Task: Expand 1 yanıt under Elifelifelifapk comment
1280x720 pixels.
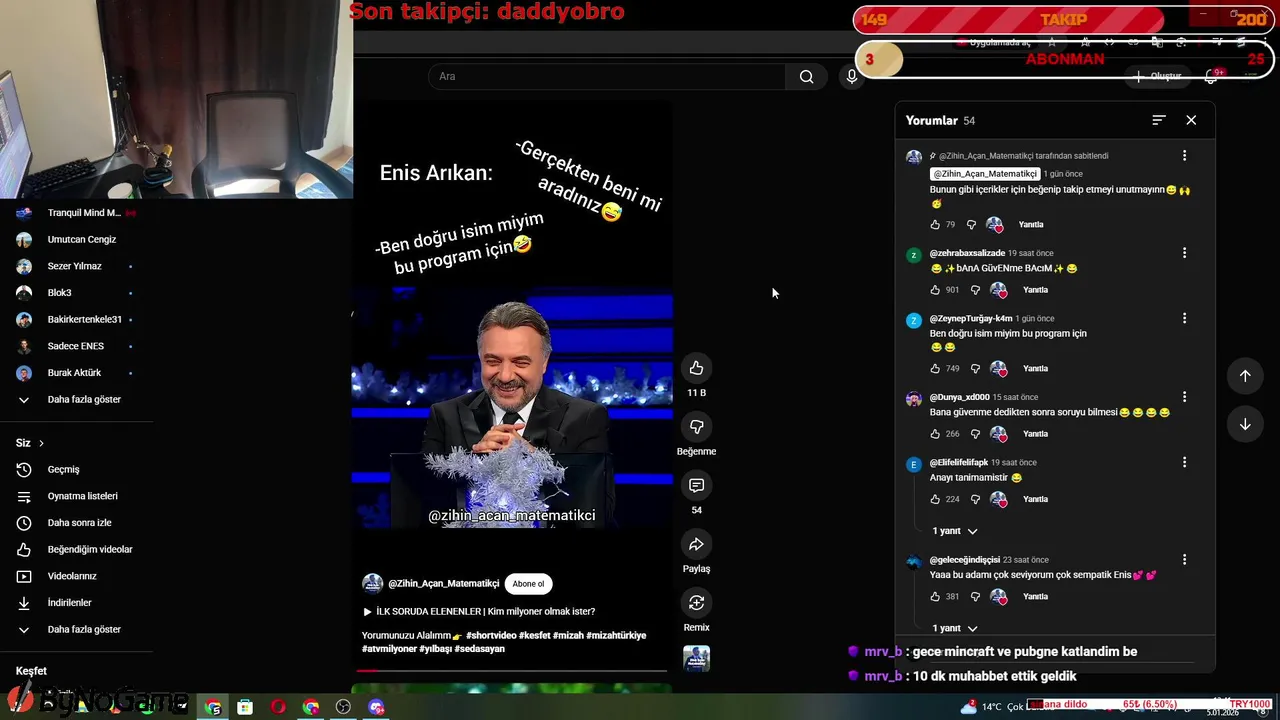Action: [x=954, y=531]
